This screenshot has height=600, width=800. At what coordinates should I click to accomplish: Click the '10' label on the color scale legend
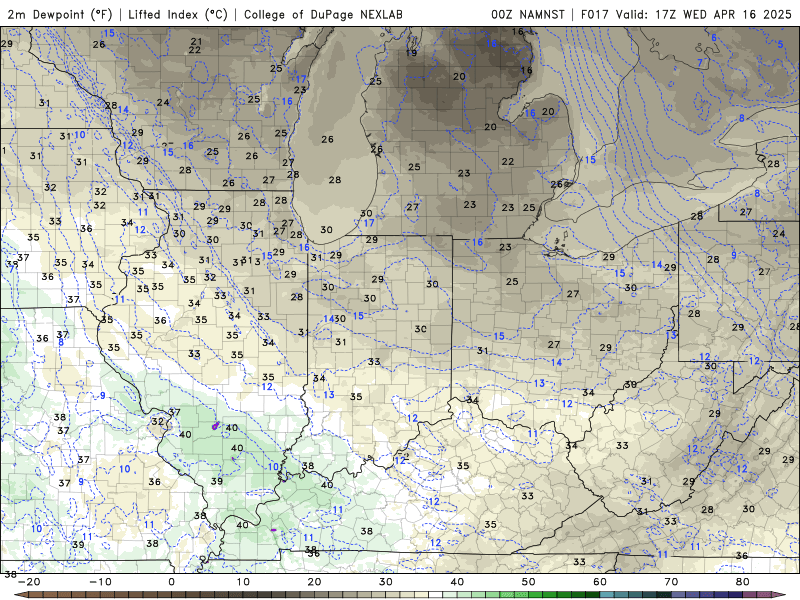(243, 582)
